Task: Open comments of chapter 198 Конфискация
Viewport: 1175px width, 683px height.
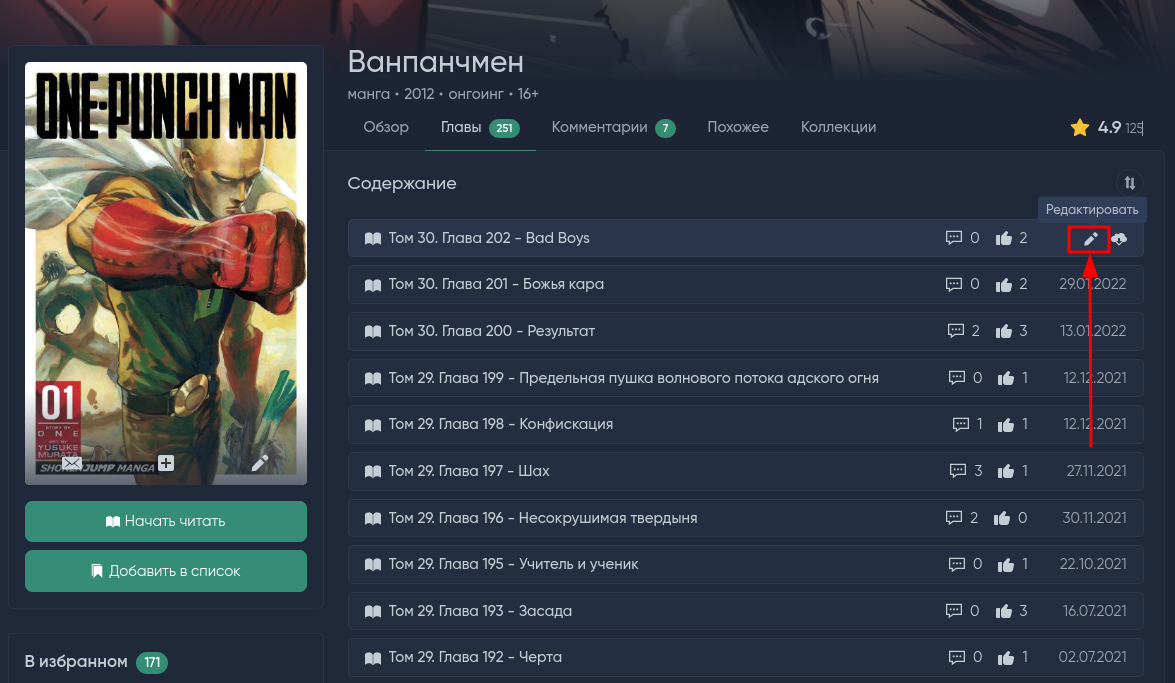Action: [x=961, y=425]
